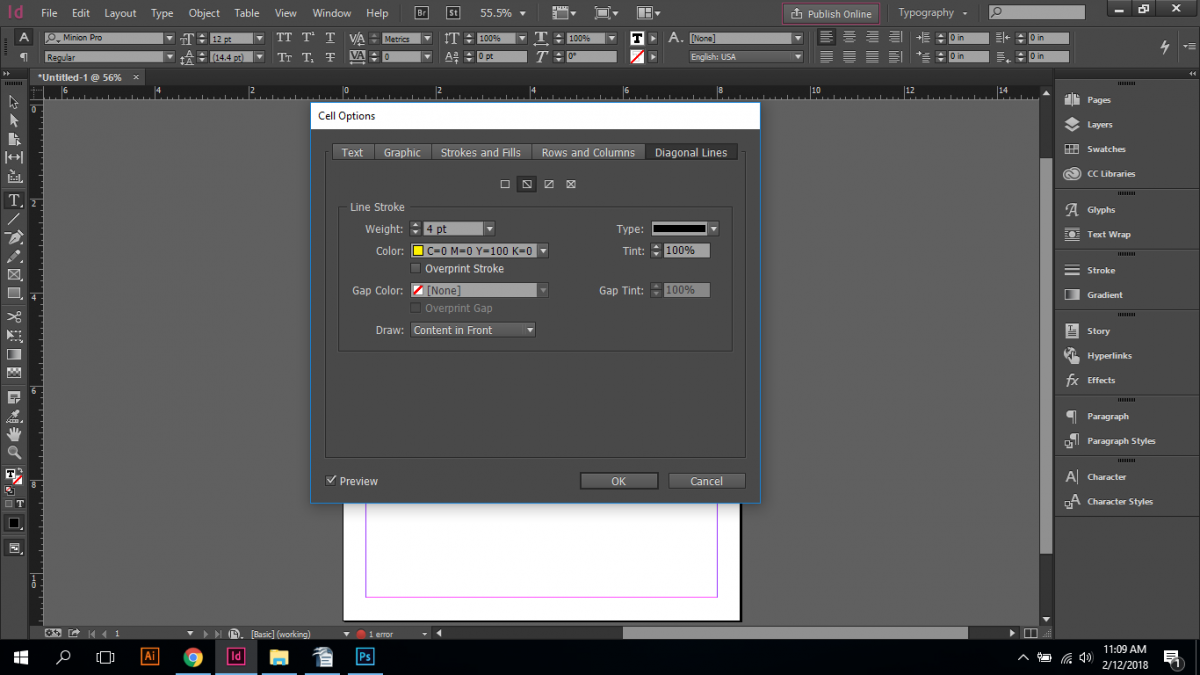Screen dimensions: 1200x675
Task: Click the yellow stroke Color swatch
Action: (x=418, y=250)
